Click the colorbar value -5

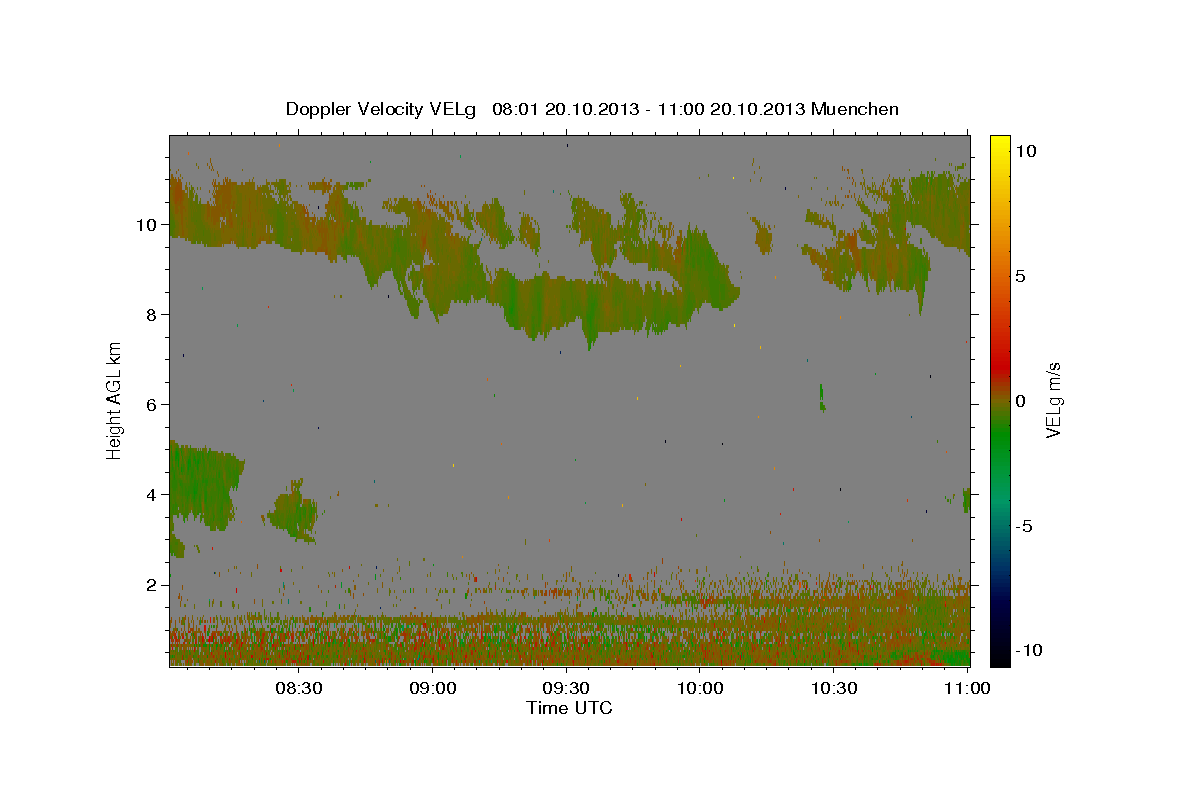[x=1024, y=526]
